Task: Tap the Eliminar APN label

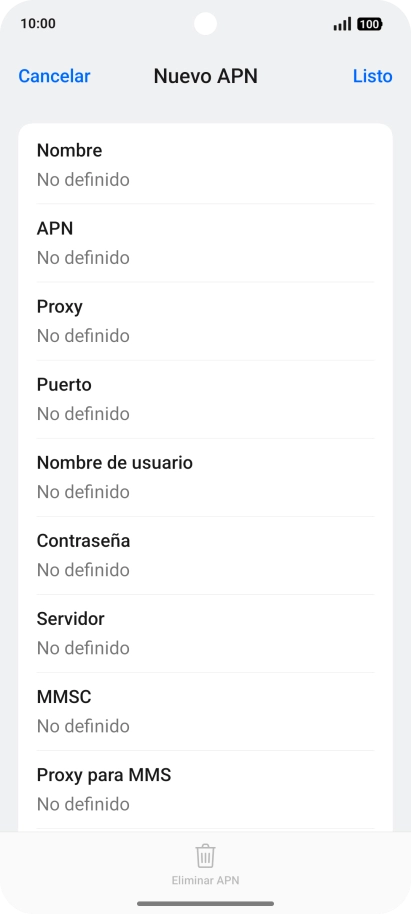Action: [205, 880]
